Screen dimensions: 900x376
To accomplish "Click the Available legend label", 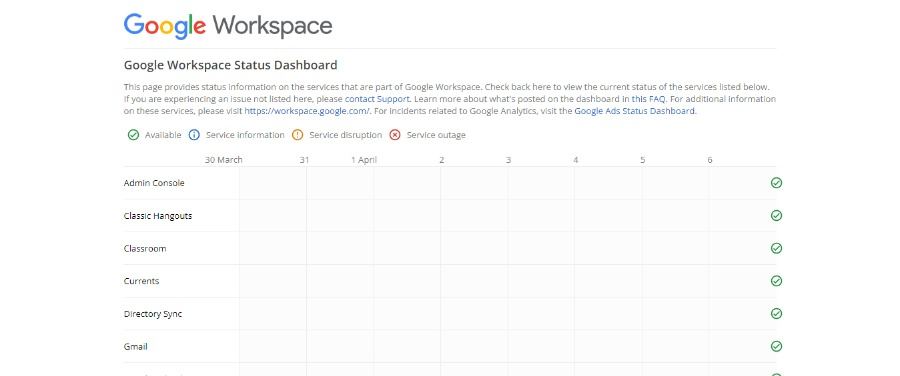I will pyautogui.click(x=163, y=135).
